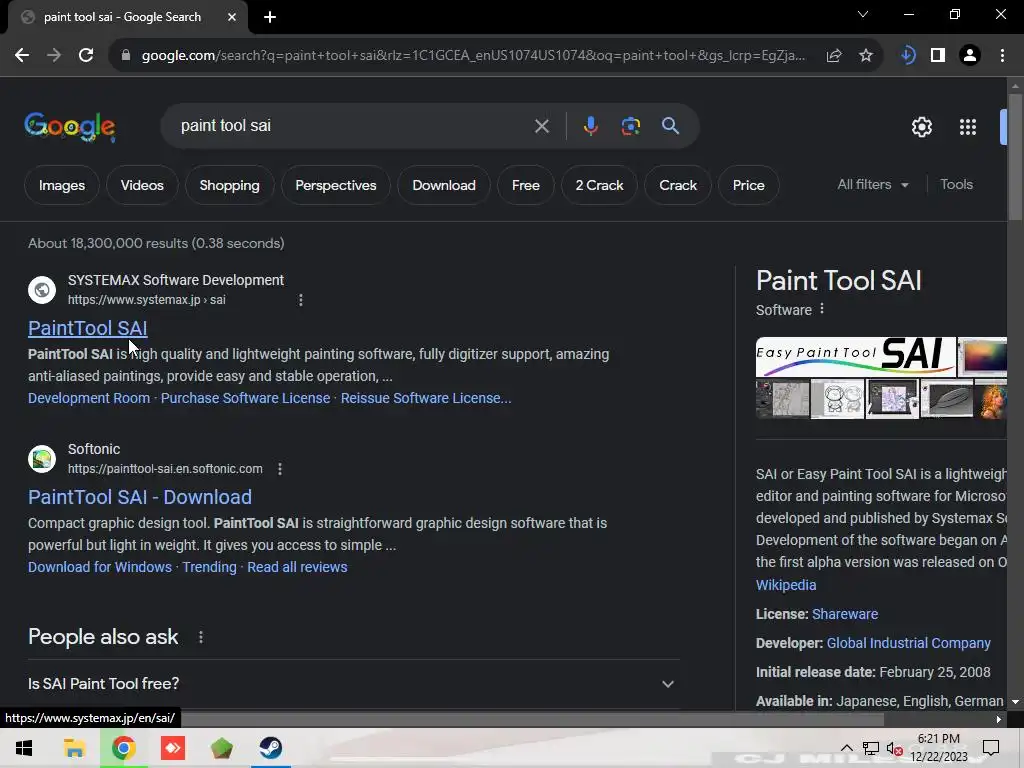Open the All filters dropdown
Image resolution: width=1024 pixels, height=768 pixels.
tap(872, 185)
